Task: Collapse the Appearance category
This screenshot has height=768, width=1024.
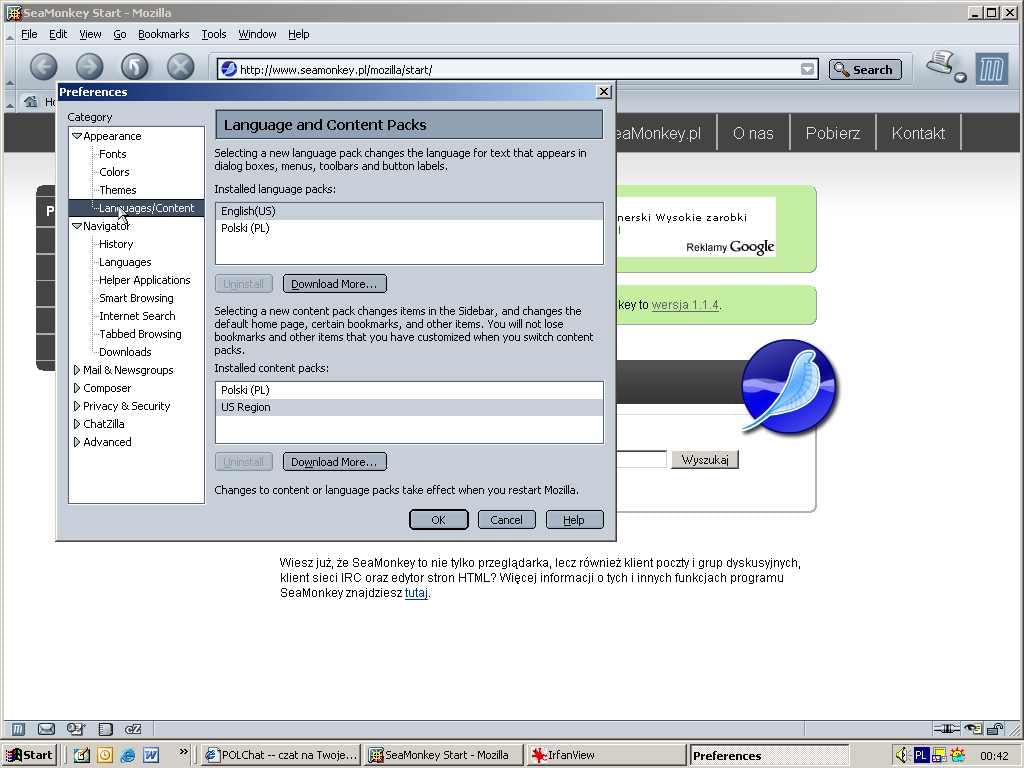Action: click(x=77, y=136)
